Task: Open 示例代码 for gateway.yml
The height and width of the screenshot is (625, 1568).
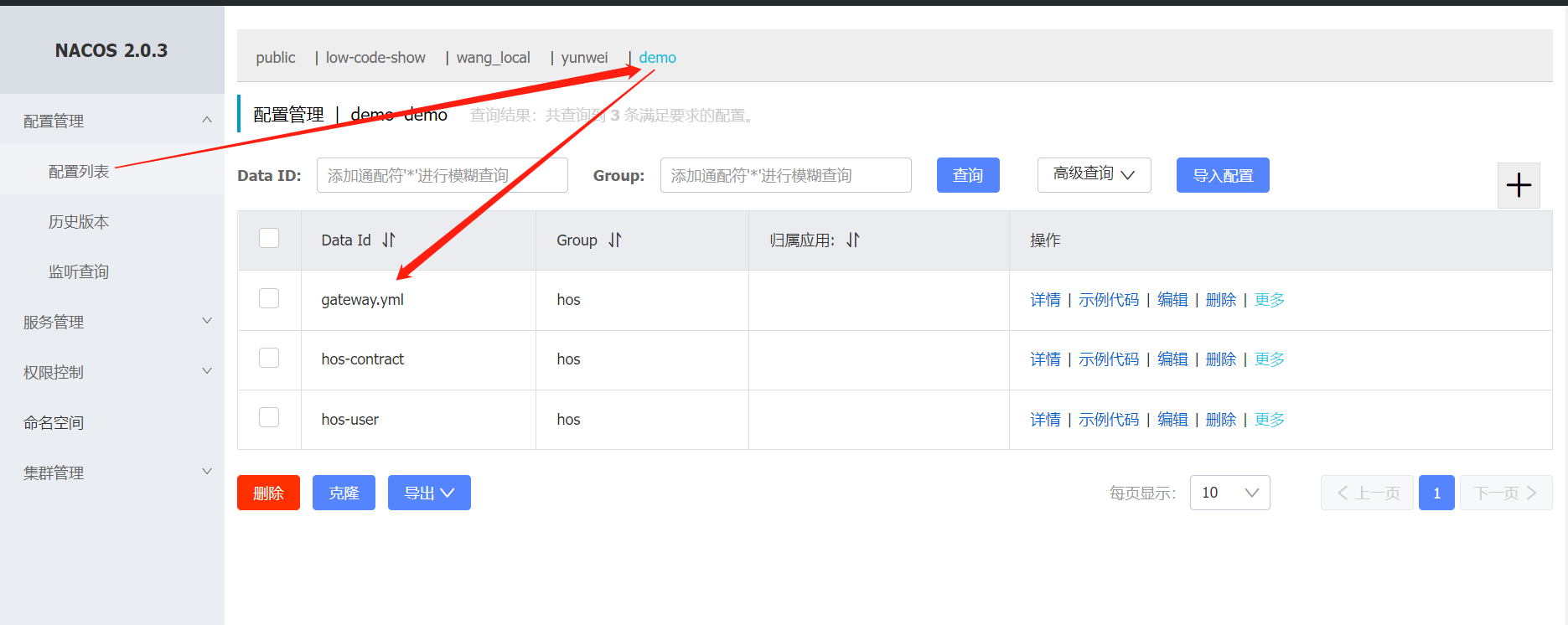Action: point(1109,300)
